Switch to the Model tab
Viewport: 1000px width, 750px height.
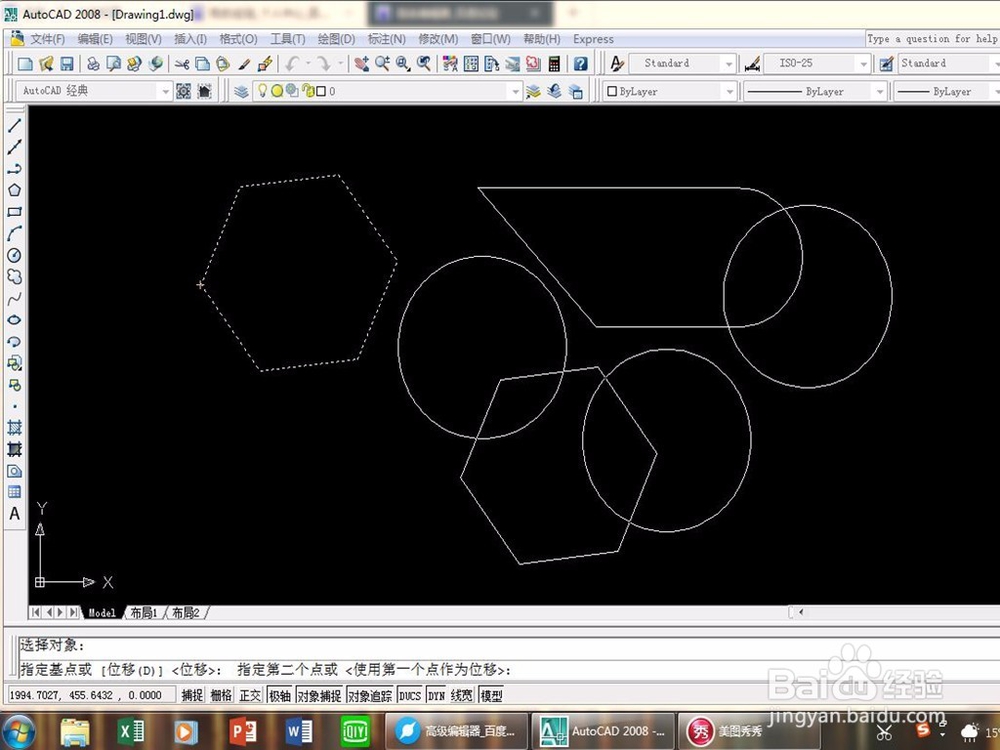click(x=102, y=613)
